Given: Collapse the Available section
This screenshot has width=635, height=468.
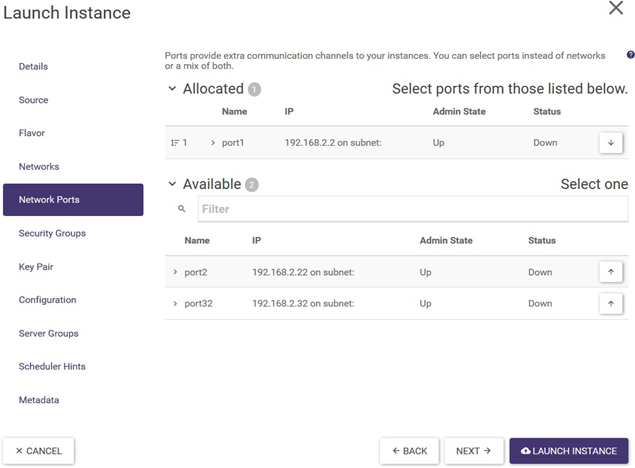Looking at the screenshot, I should 172,184.
